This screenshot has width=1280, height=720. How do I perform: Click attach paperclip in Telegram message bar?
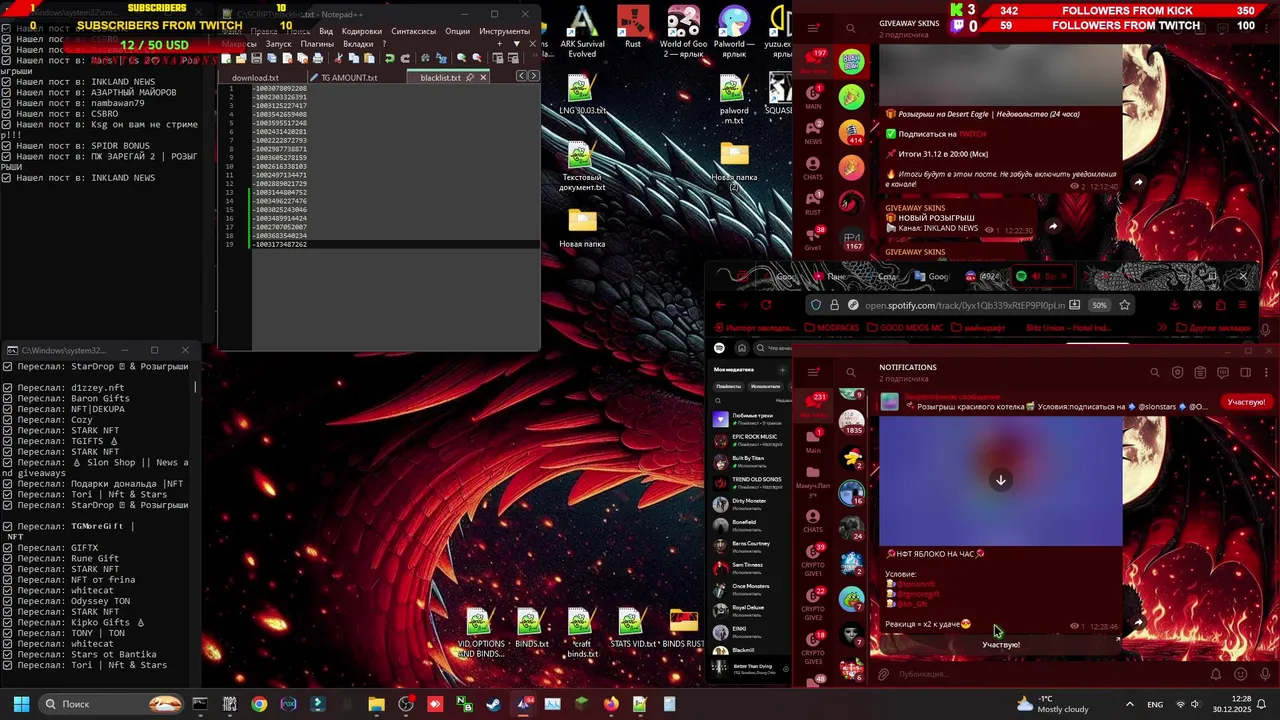click(x=883, y=674)
